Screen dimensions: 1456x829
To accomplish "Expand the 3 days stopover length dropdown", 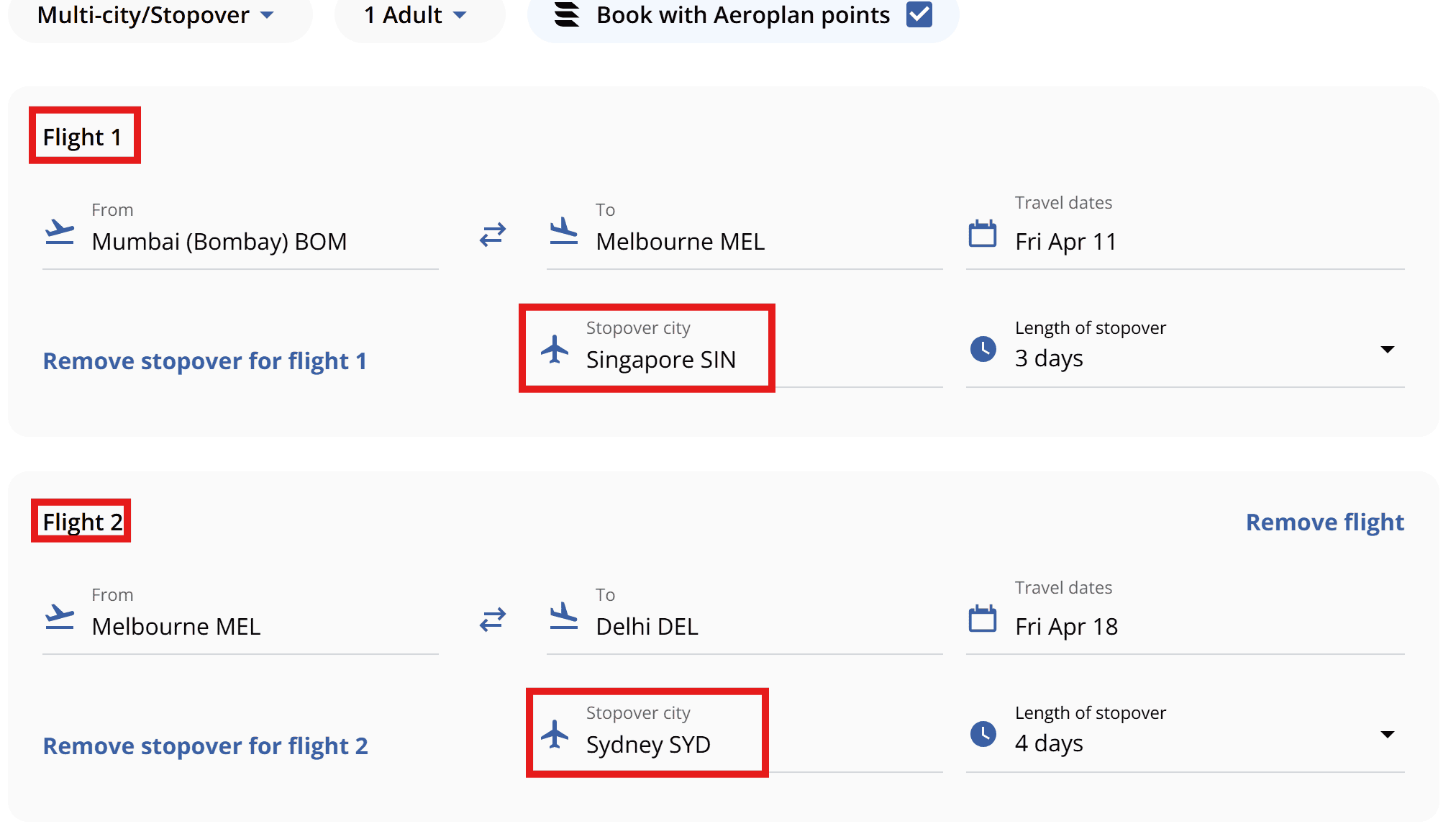I will 1388,350.
